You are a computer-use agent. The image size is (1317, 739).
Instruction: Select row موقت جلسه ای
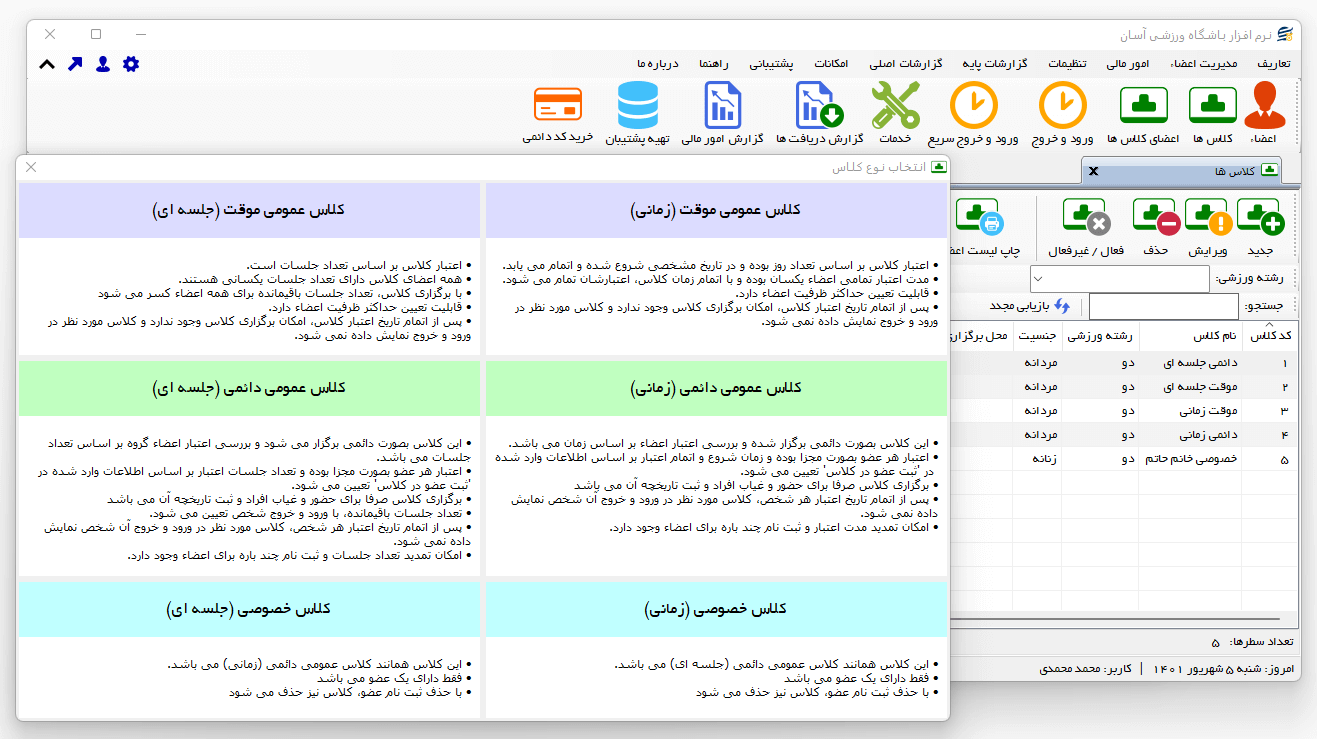click(x=1122, y=386)
